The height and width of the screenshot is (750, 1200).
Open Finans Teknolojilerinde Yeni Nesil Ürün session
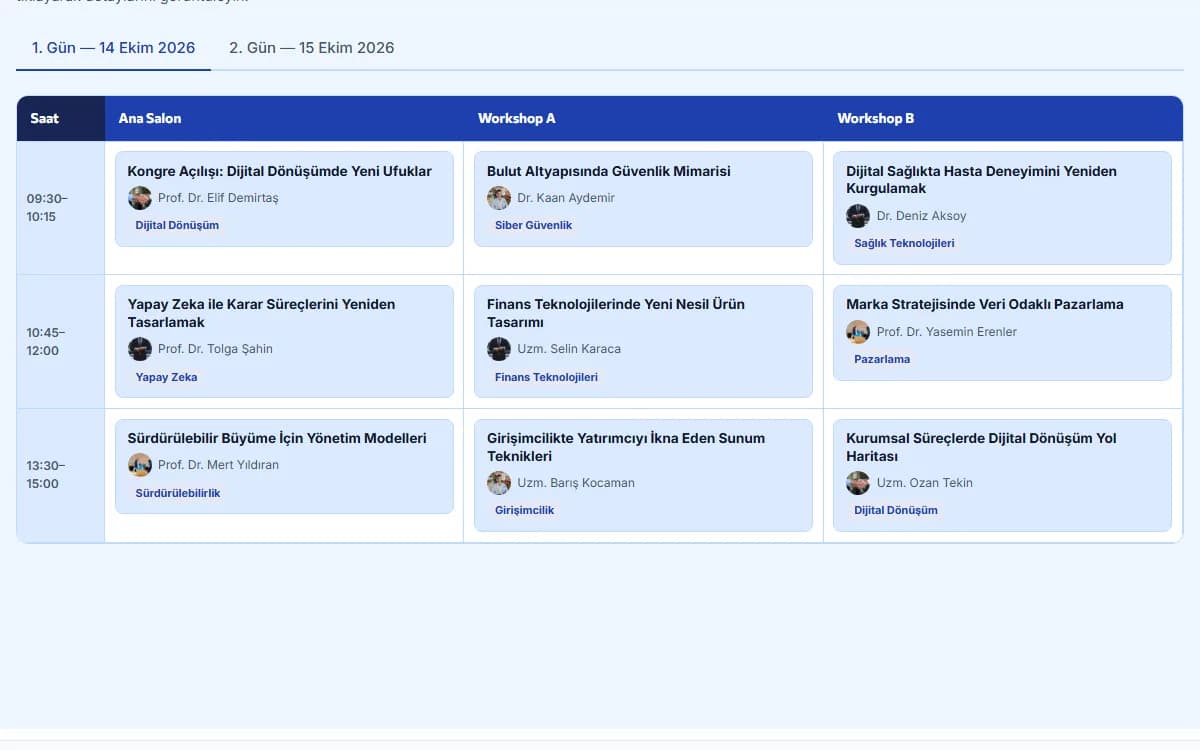pos(643,341)
